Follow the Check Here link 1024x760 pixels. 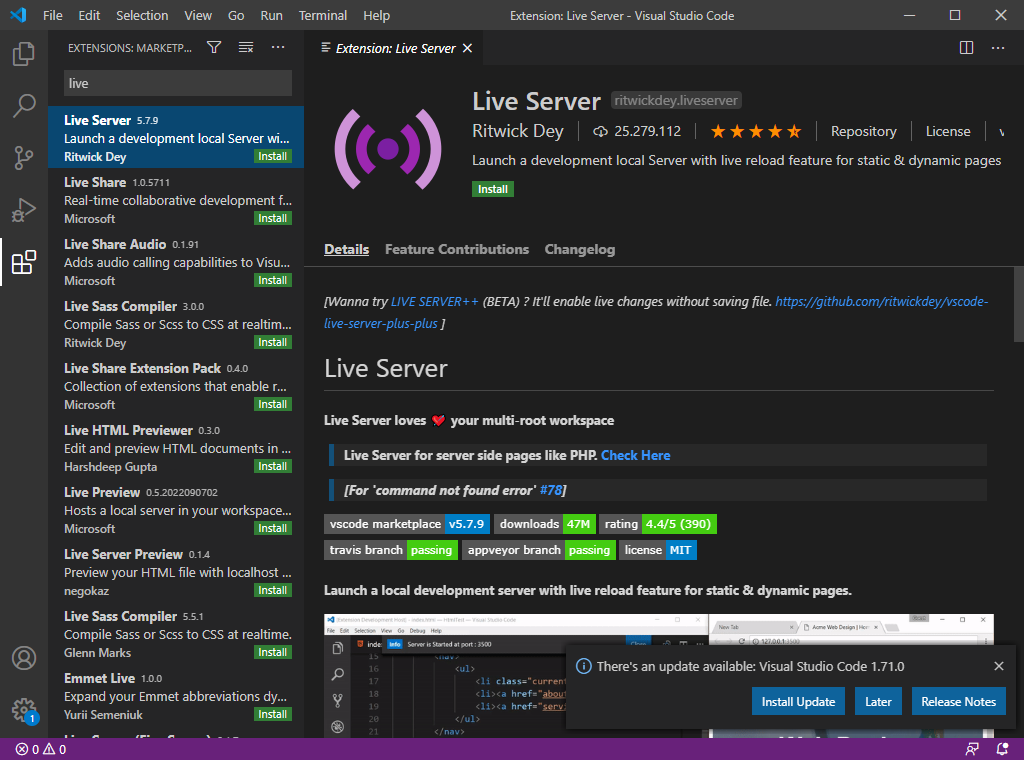[635, 456]
